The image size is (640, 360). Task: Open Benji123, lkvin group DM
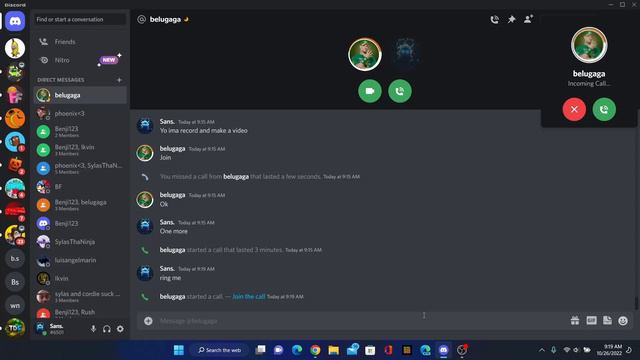(80, 150)
